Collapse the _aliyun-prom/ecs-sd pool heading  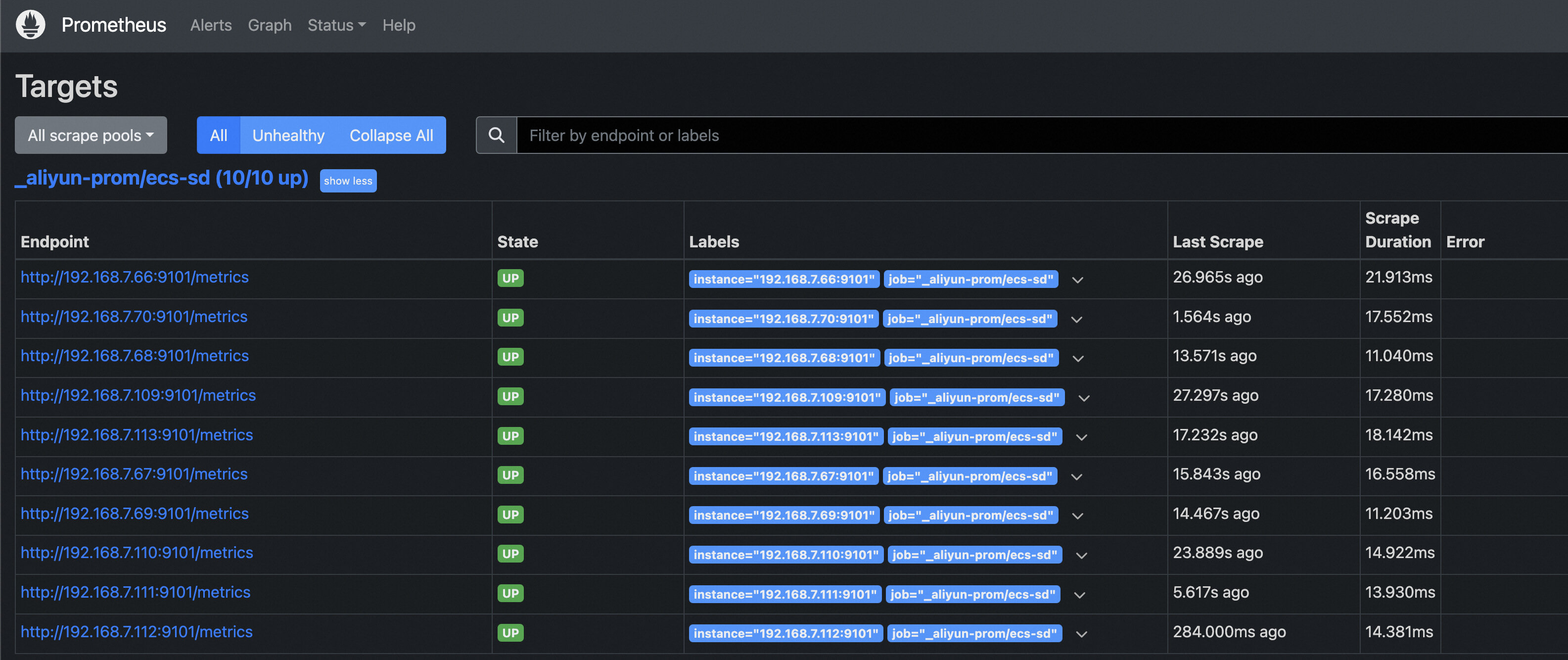pyautogui.click(x=161, y=178)
